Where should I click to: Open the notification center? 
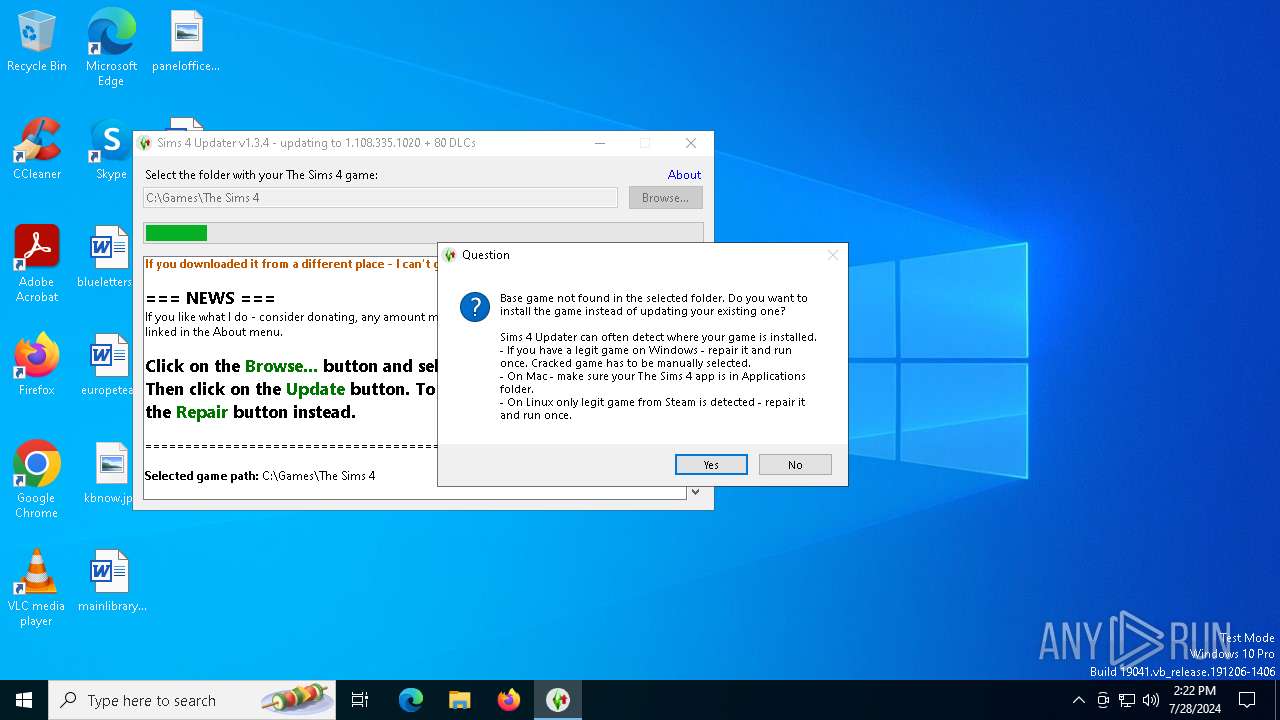click(x=1247, y=700)
